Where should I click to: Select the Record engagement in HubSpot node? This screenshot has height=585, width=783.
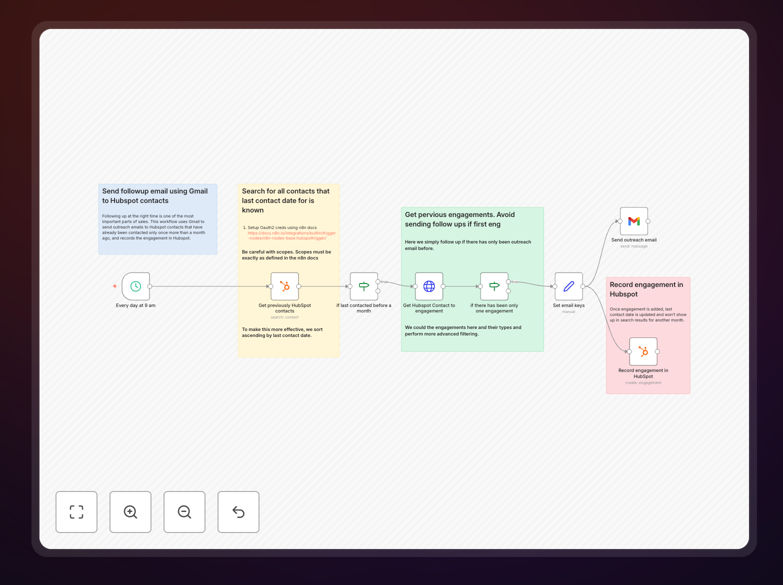click(643, 352)
